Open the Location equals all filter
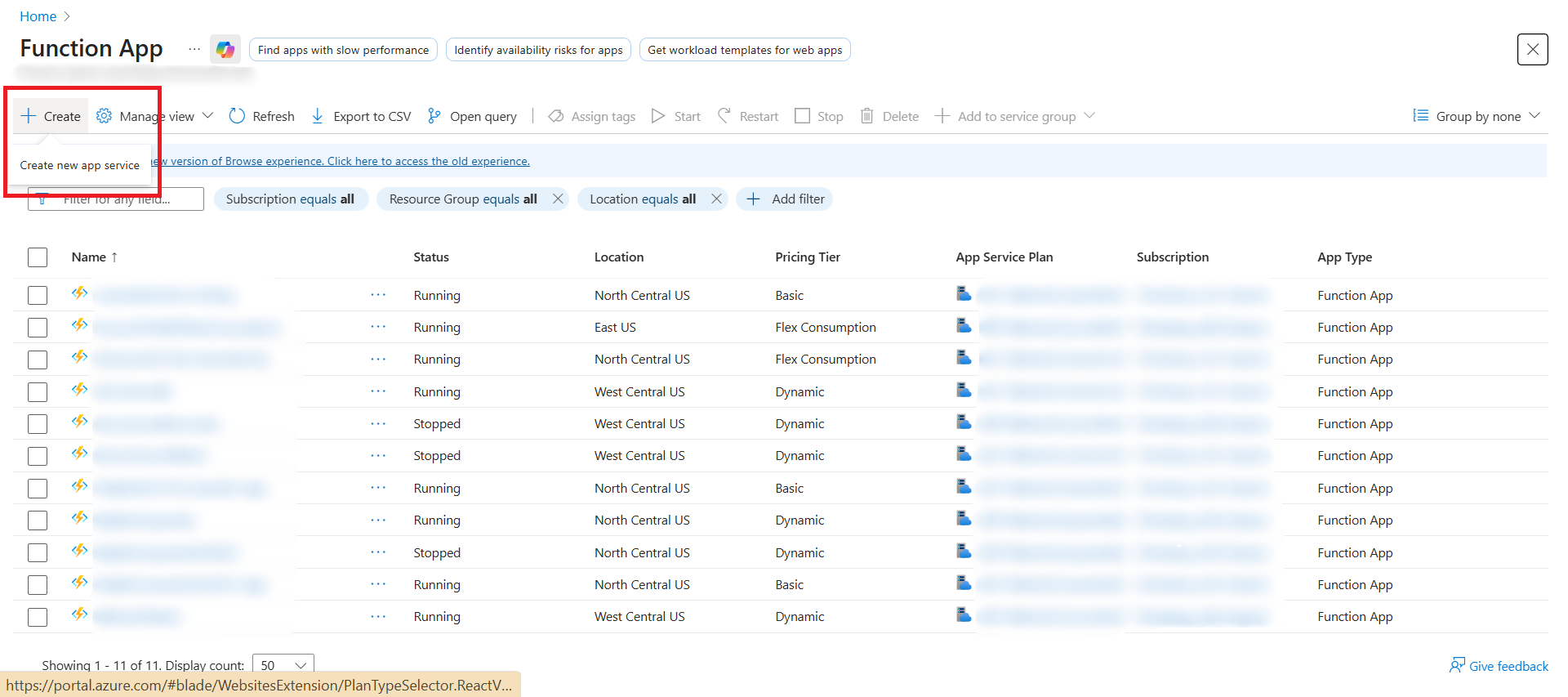Image resolution: width=1568 pixels, height=697 pixels. (x=643, y=199)
